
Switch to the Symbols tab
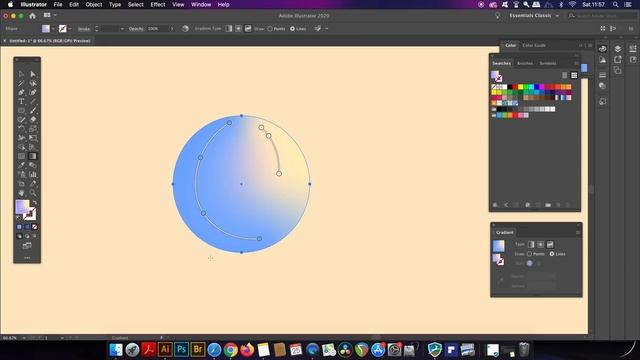tap(548, 63)
